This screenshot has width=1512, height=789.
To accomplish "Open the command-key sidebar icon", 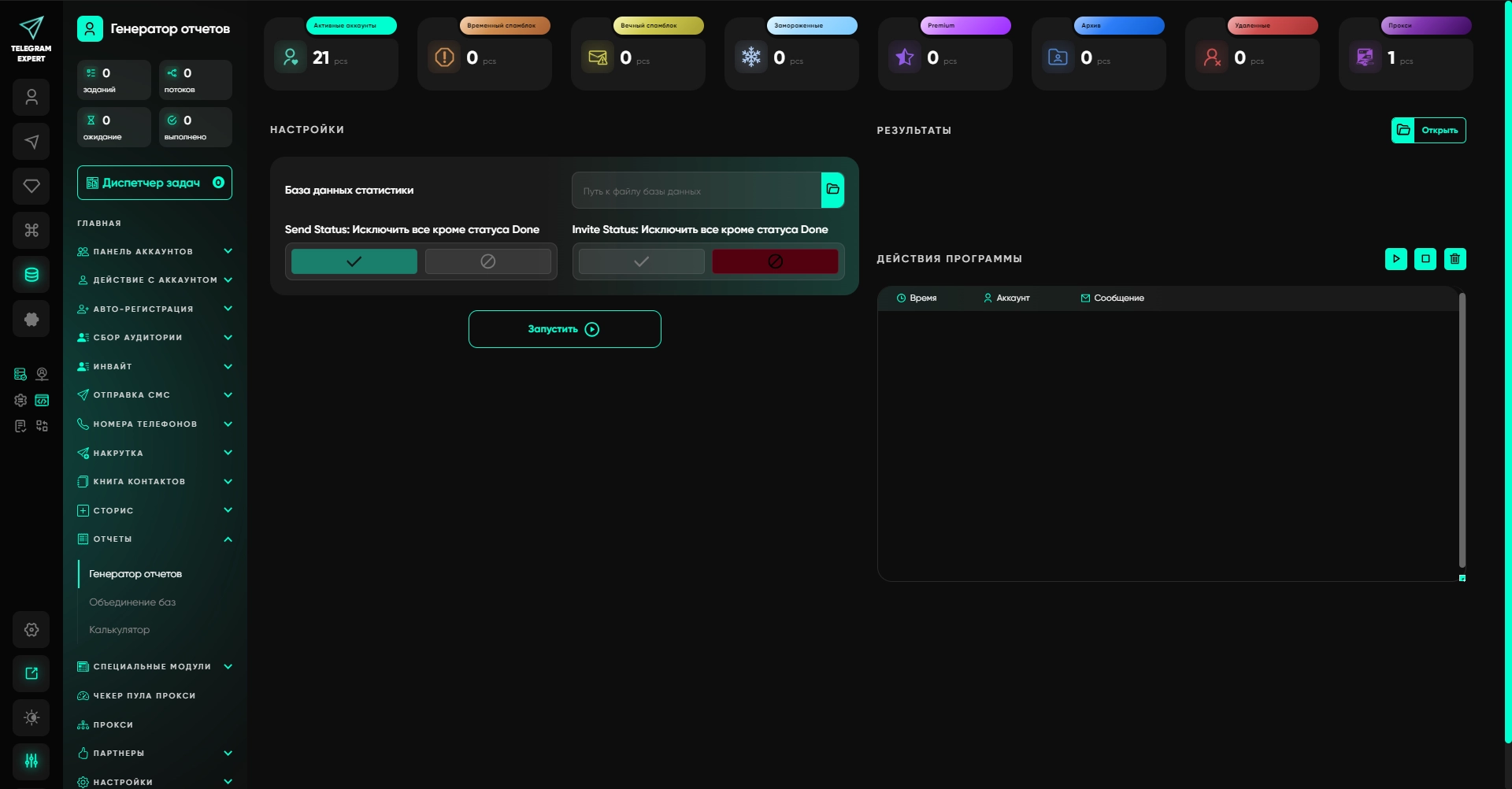I will point(31,230).
